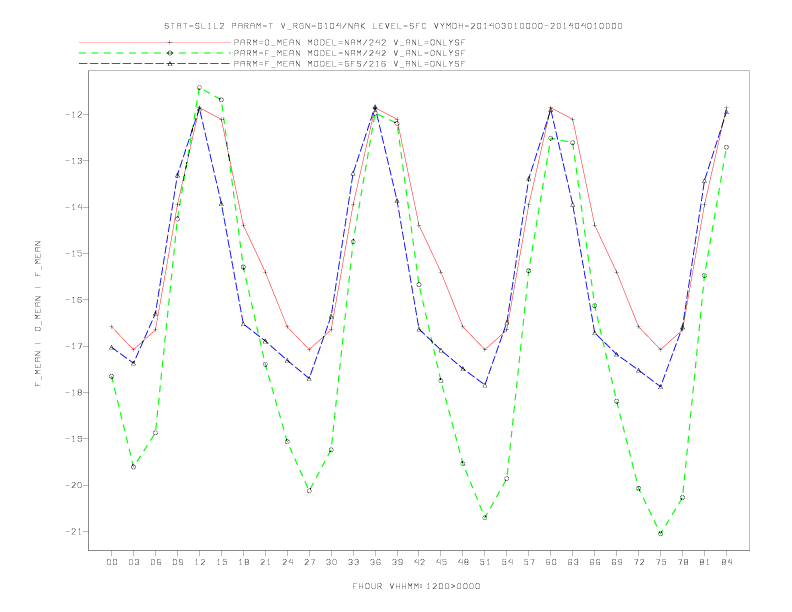Click the 63 forecast hour tick label
792x612 pixels.
coord(573,562)
